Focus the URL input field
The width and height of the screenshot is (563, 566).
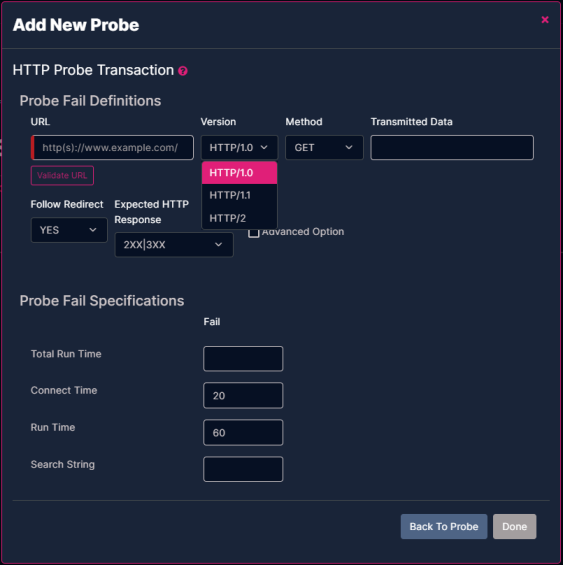pos(112,147)
